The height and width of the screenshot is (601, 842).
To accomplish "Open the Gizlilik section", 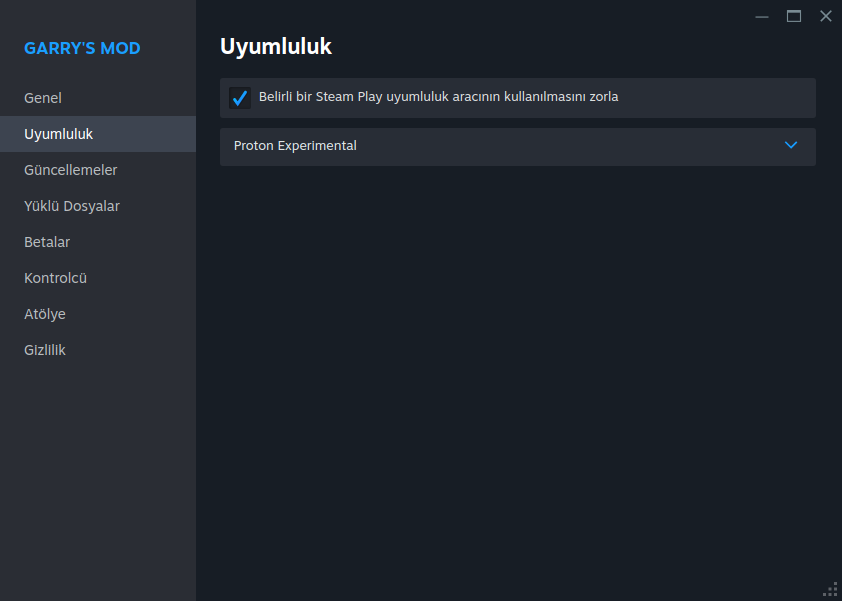I will click(x=45, y=350).
